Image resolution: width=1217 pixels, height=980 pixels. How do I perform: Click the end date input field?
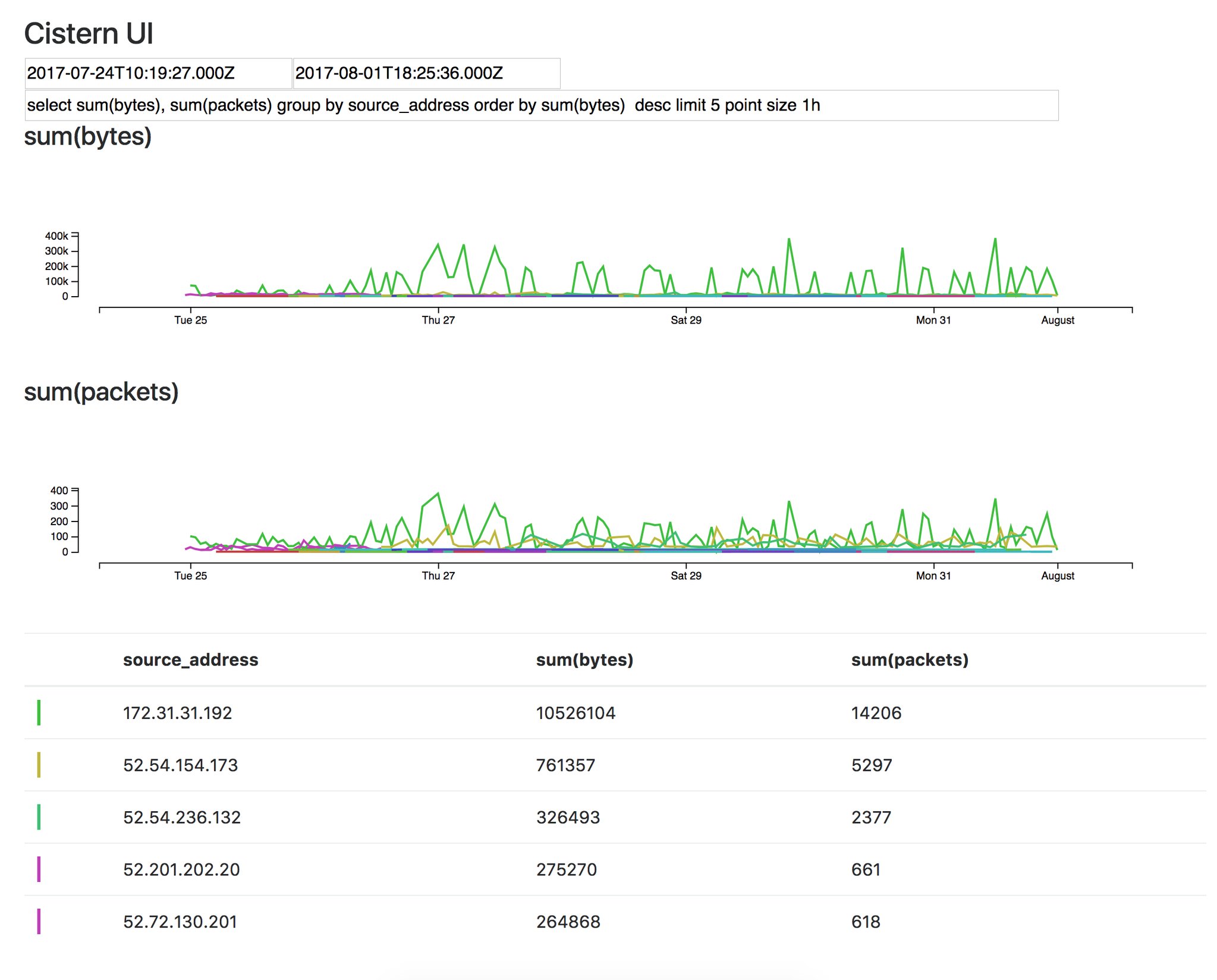(426, 73)
